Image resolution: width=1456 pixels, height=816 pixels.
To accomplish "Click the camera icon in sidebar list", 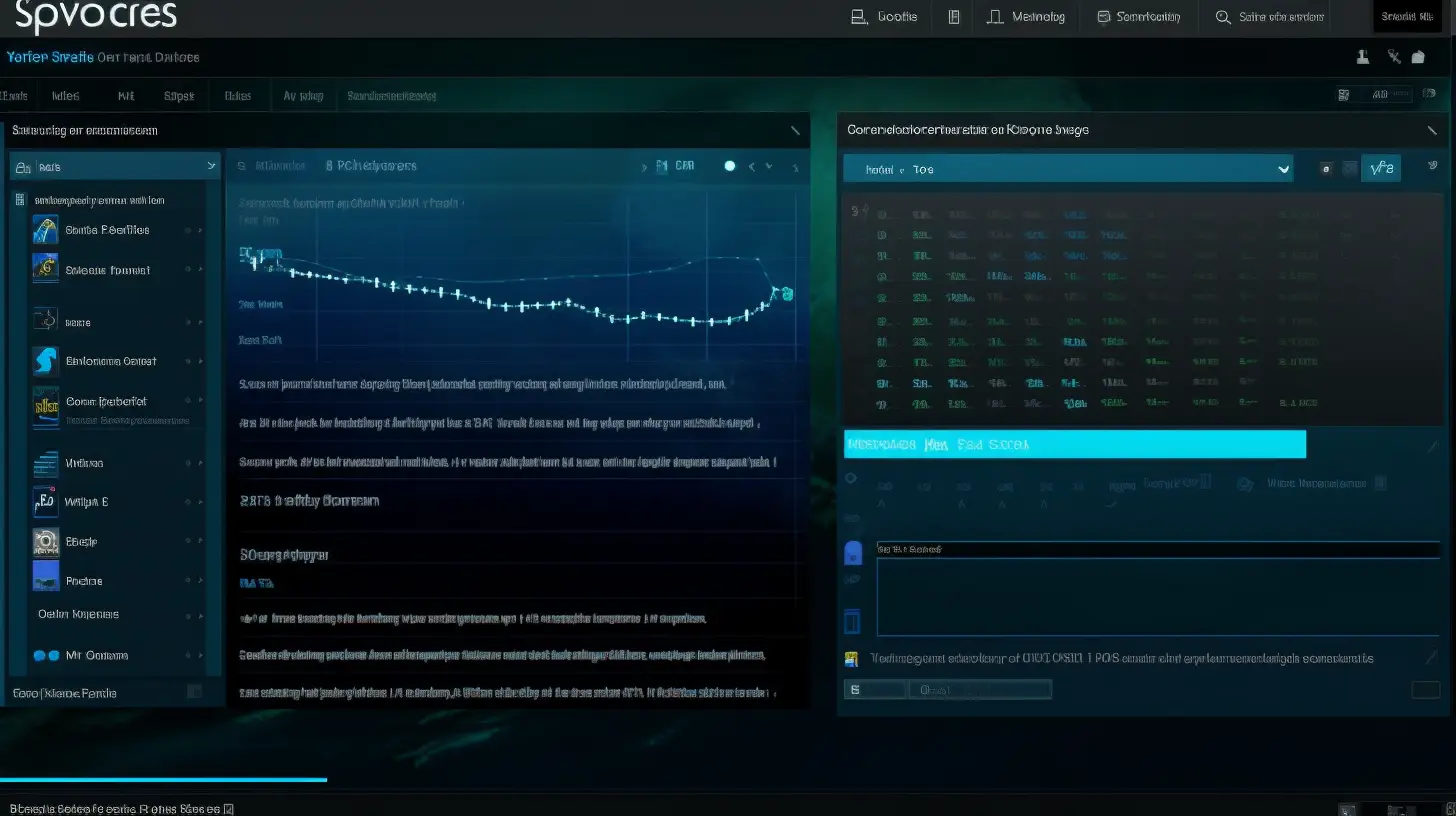I will click(46, 541).
